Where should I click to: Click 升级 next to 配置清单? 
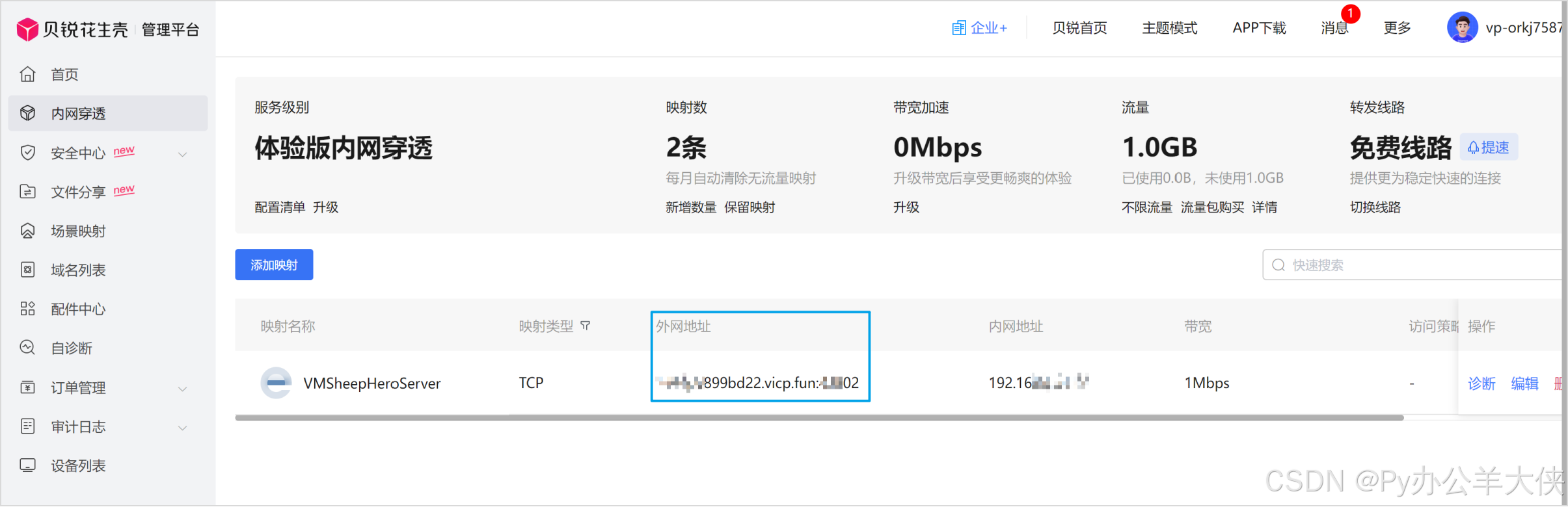(x=325, y=207)
